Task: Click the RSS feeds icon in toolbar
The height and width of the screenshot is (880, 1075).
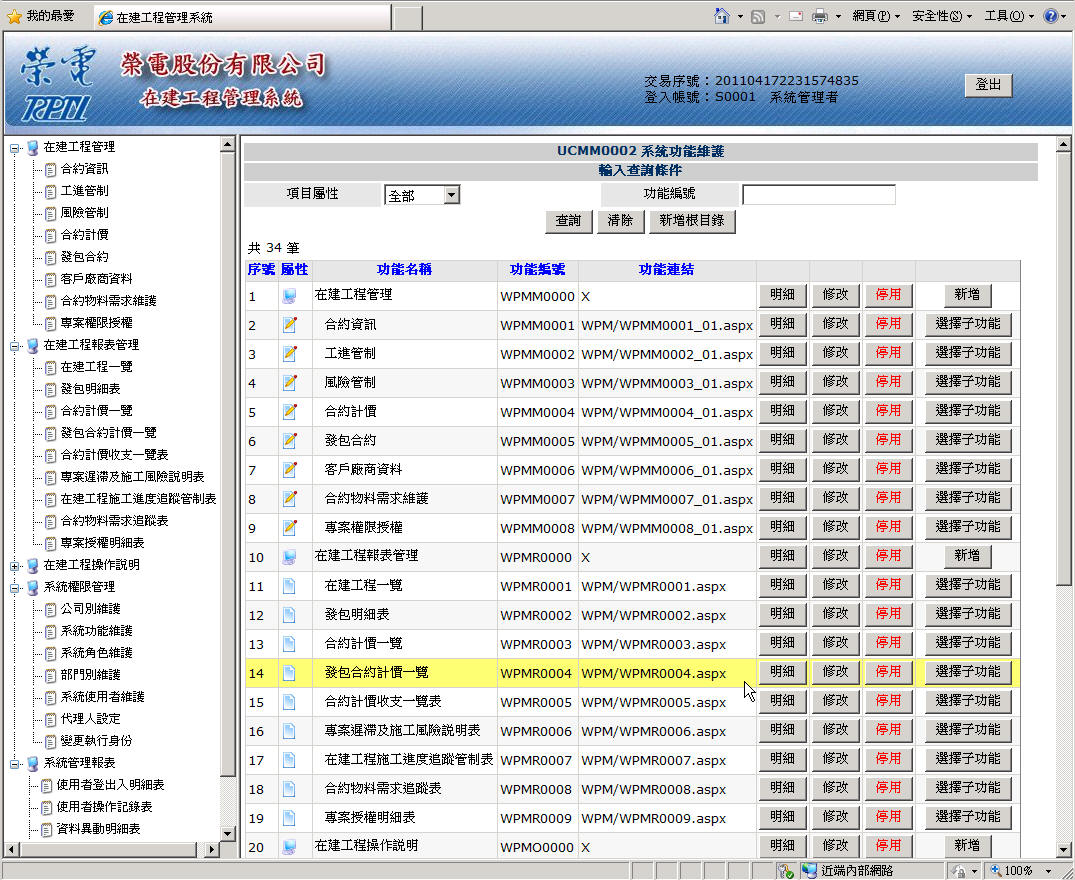Action: pyautogui.click(x=758, y=16)
